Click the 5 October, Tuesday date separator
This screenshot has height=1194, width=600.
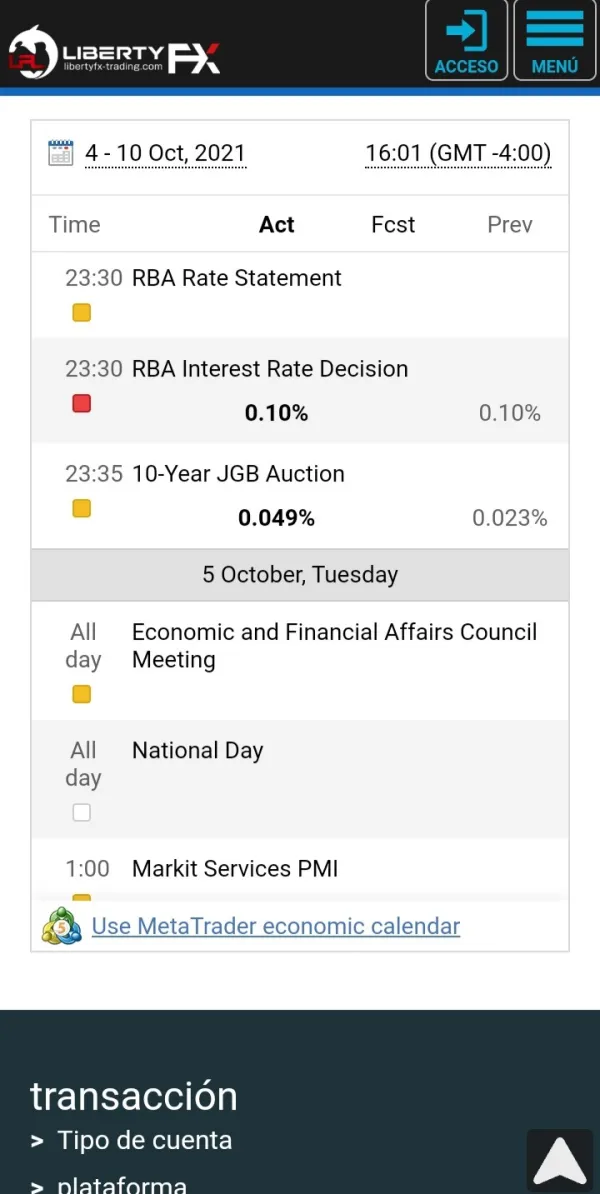(x=300, y=575)
